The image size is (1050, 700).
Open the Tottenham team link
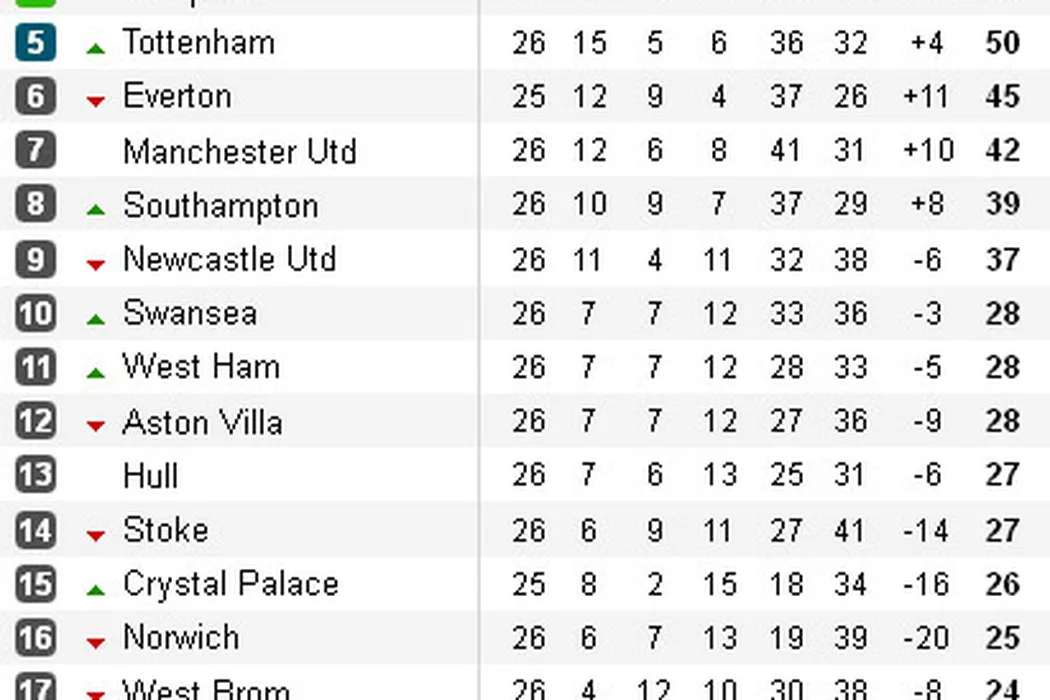coord(198,42)
